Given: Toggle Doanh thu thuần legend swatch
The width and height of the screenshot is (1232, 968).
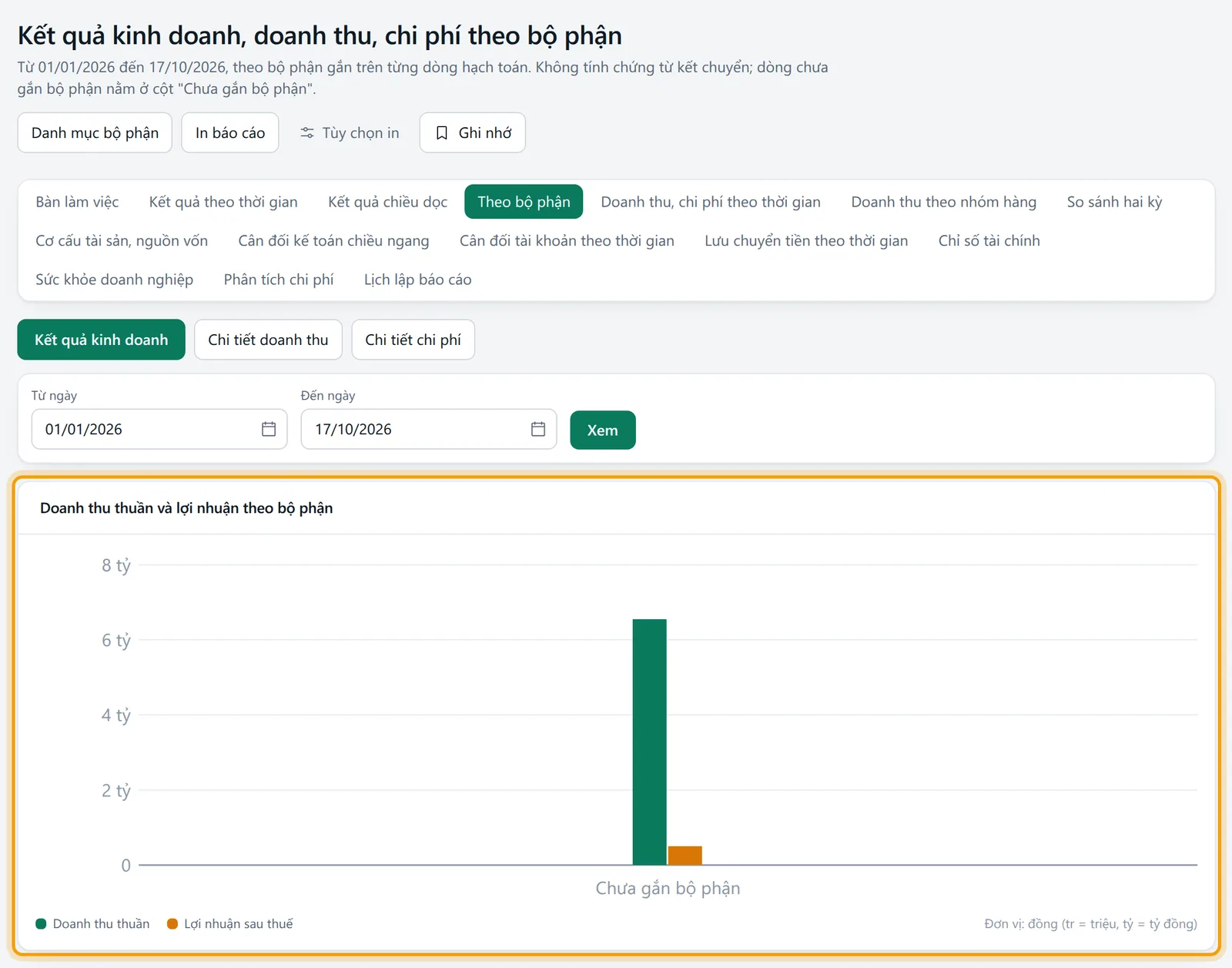Looking at the screenshot, I should 42,923.
